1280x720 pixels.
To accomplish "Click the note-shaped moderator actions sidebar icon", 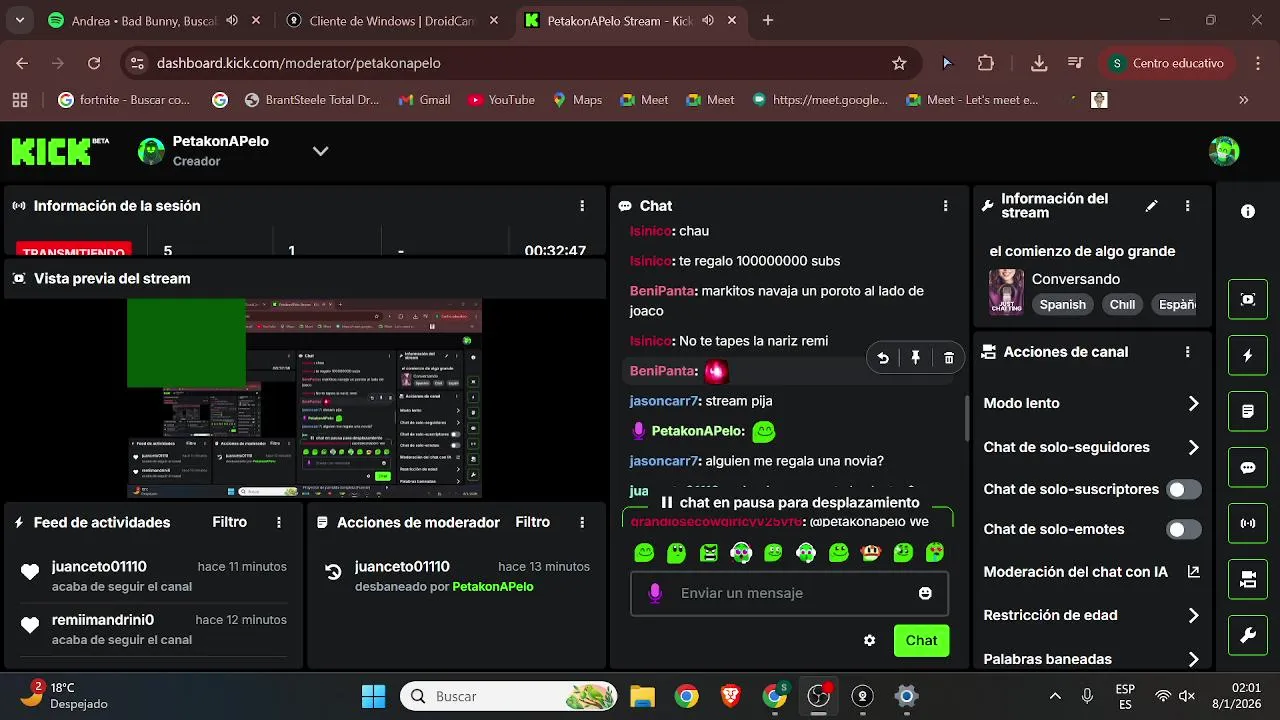I will click(x=1247, y=411).
